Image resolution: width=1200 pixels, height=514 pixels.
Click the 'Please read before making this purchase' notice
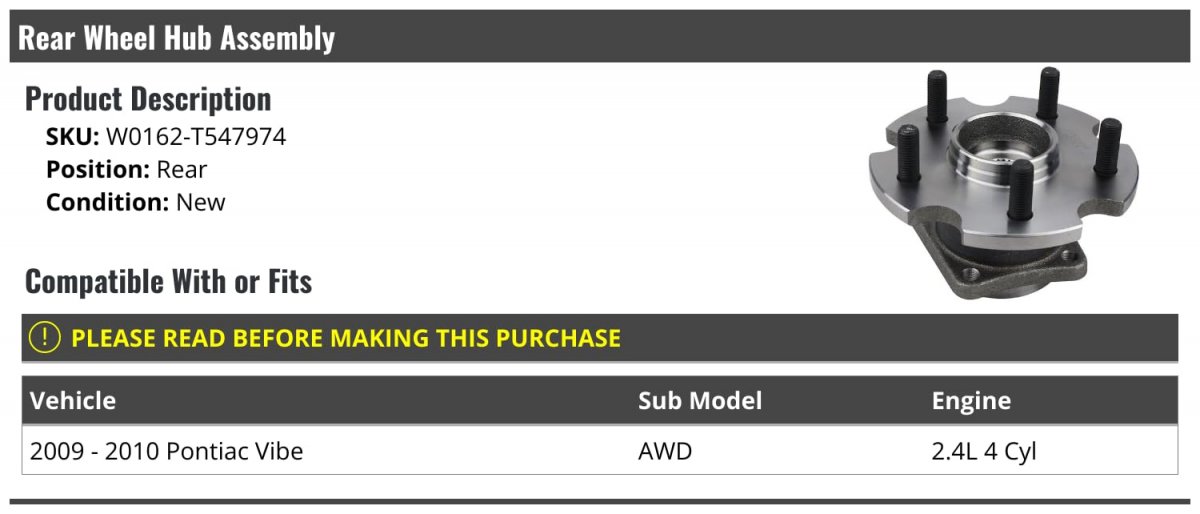(x=345, y=338)
